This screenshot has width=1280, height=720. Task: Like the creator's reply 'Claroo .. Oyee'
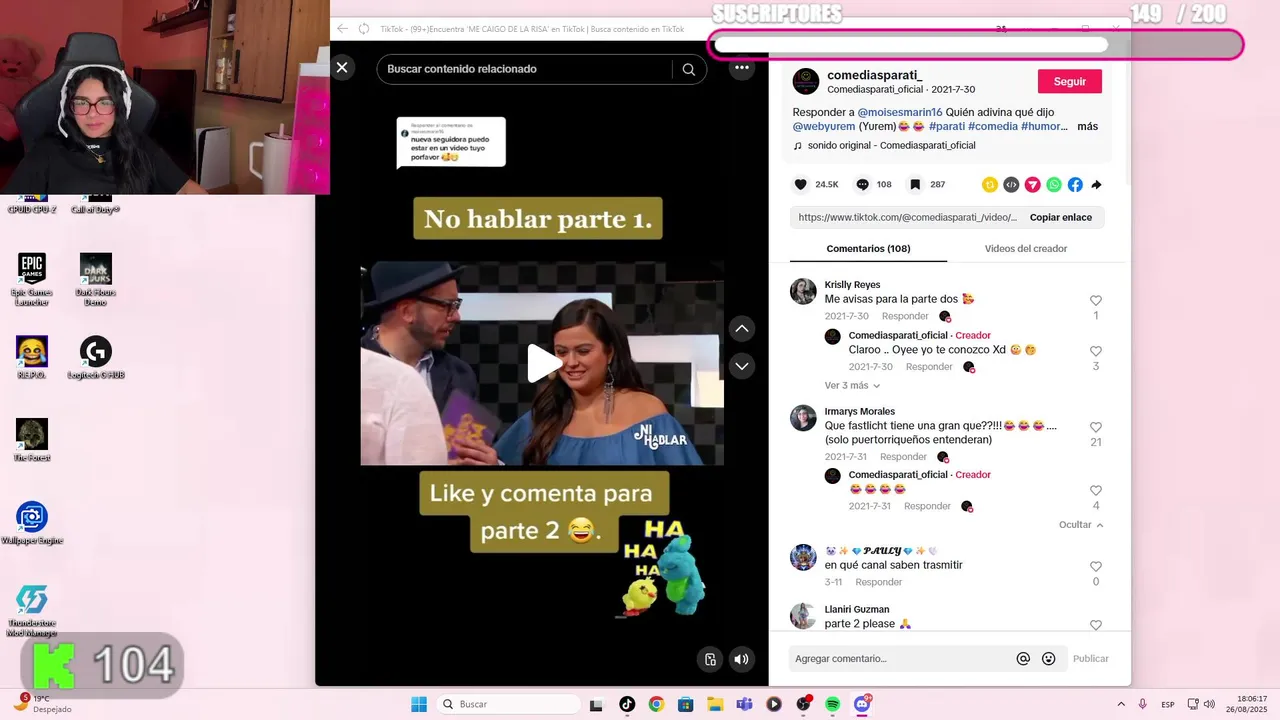[x=1095, y=352]
